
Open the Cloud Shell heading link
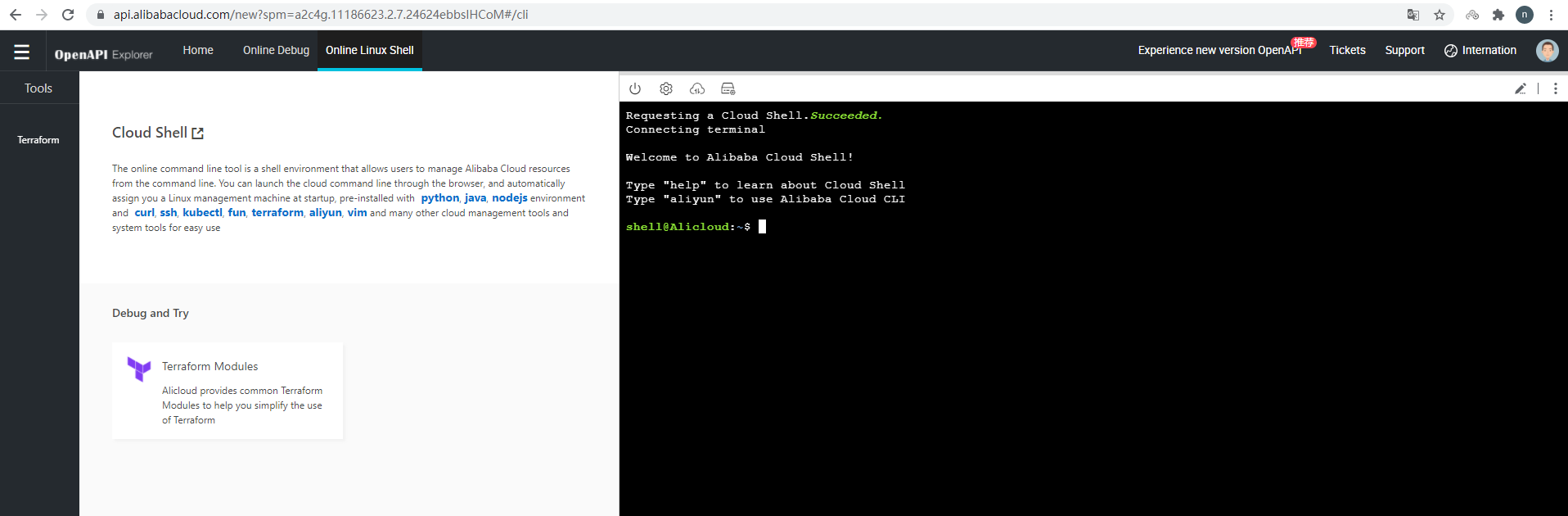click(150, 133)
